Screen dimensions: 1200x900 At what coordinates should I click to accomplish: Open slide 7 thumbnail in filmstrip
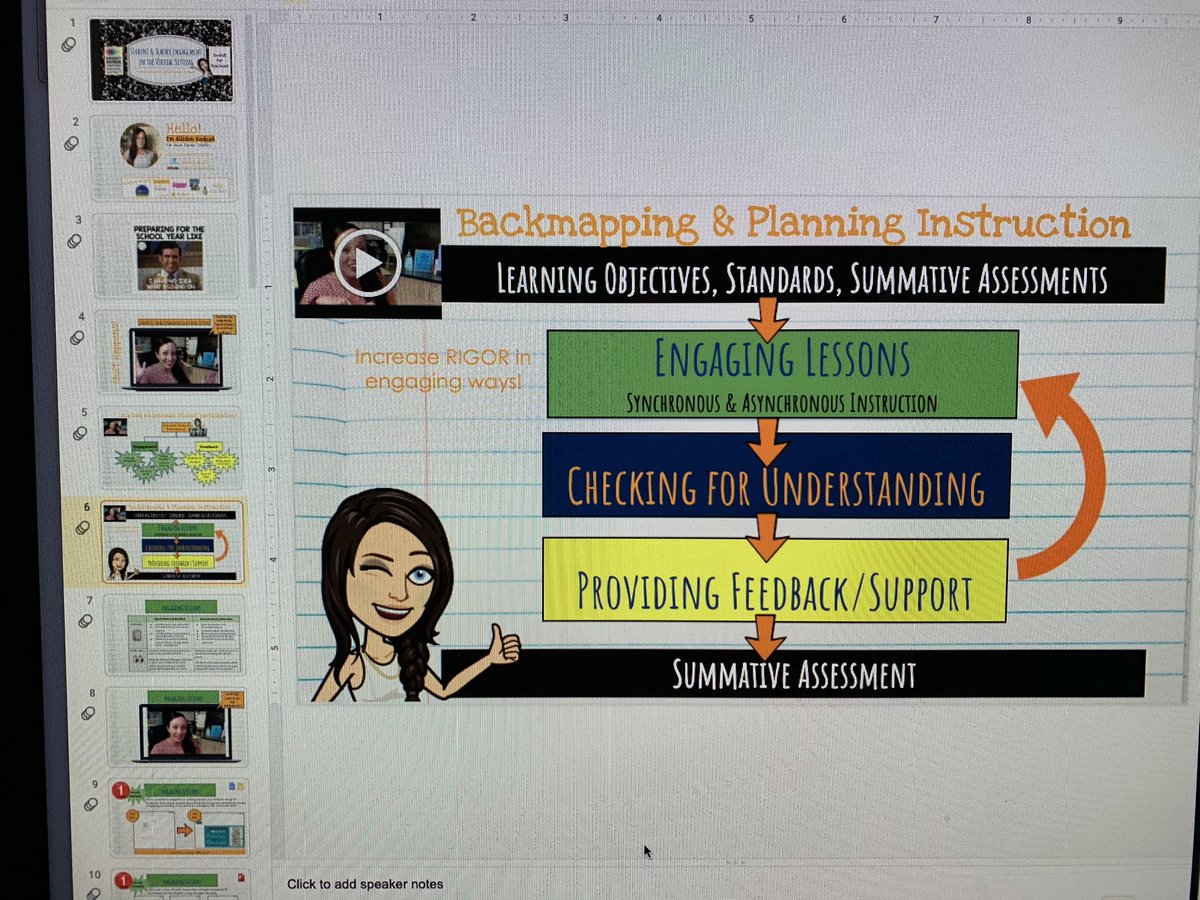tap(174, 636)
